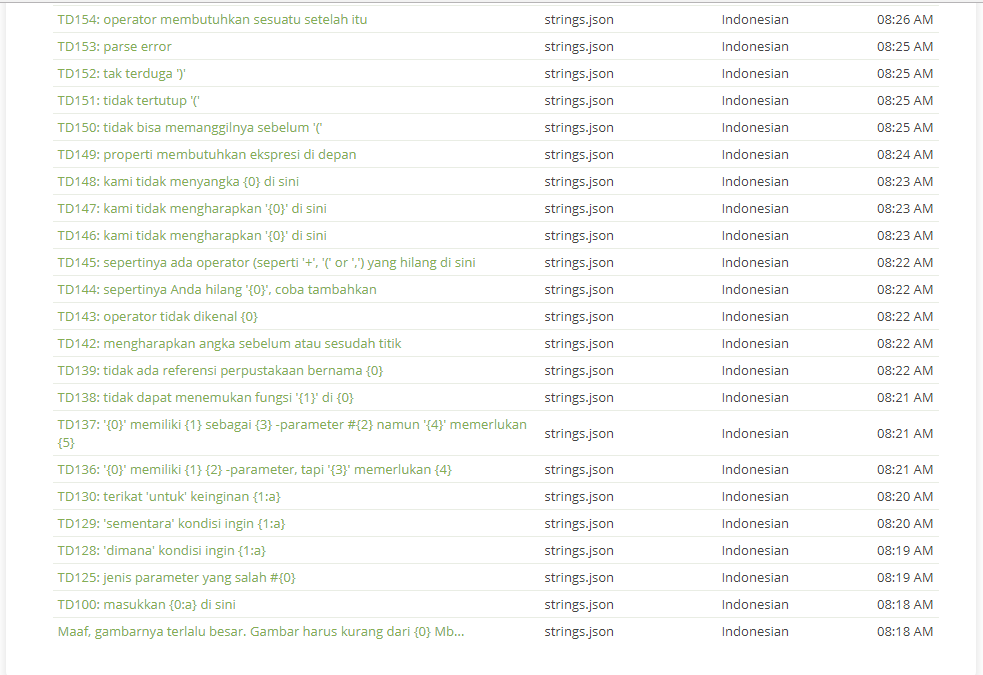Open TD144 sepertinya Anda hilang '{0}' entry
This screenshot has height=675, width=983.
click(217, 289)
